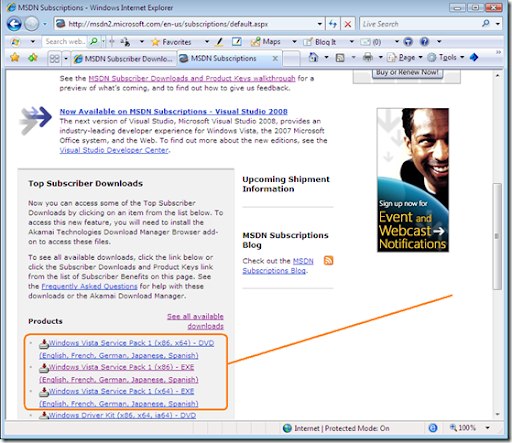The width and height of the screenshot is (512, 443).
Task: Click the blue help question mark icon
Action: 424,42
